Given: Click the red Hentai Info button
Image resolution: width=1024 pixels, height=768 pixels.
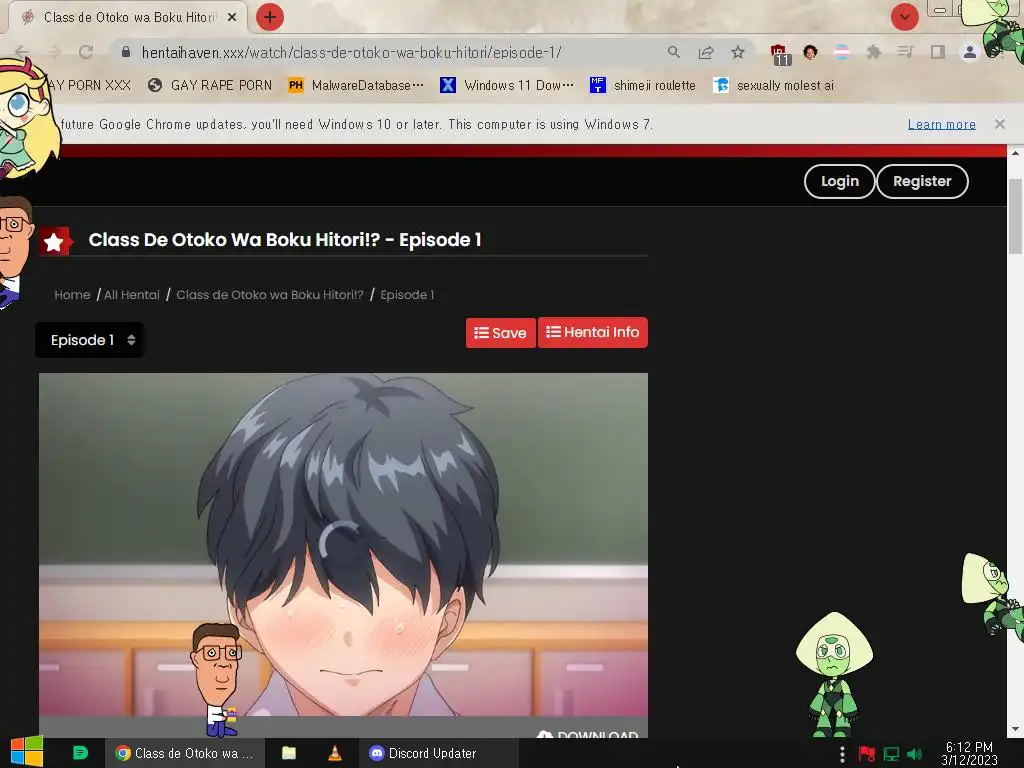Looking at the screenshot, I should click(x=592, y=332).
